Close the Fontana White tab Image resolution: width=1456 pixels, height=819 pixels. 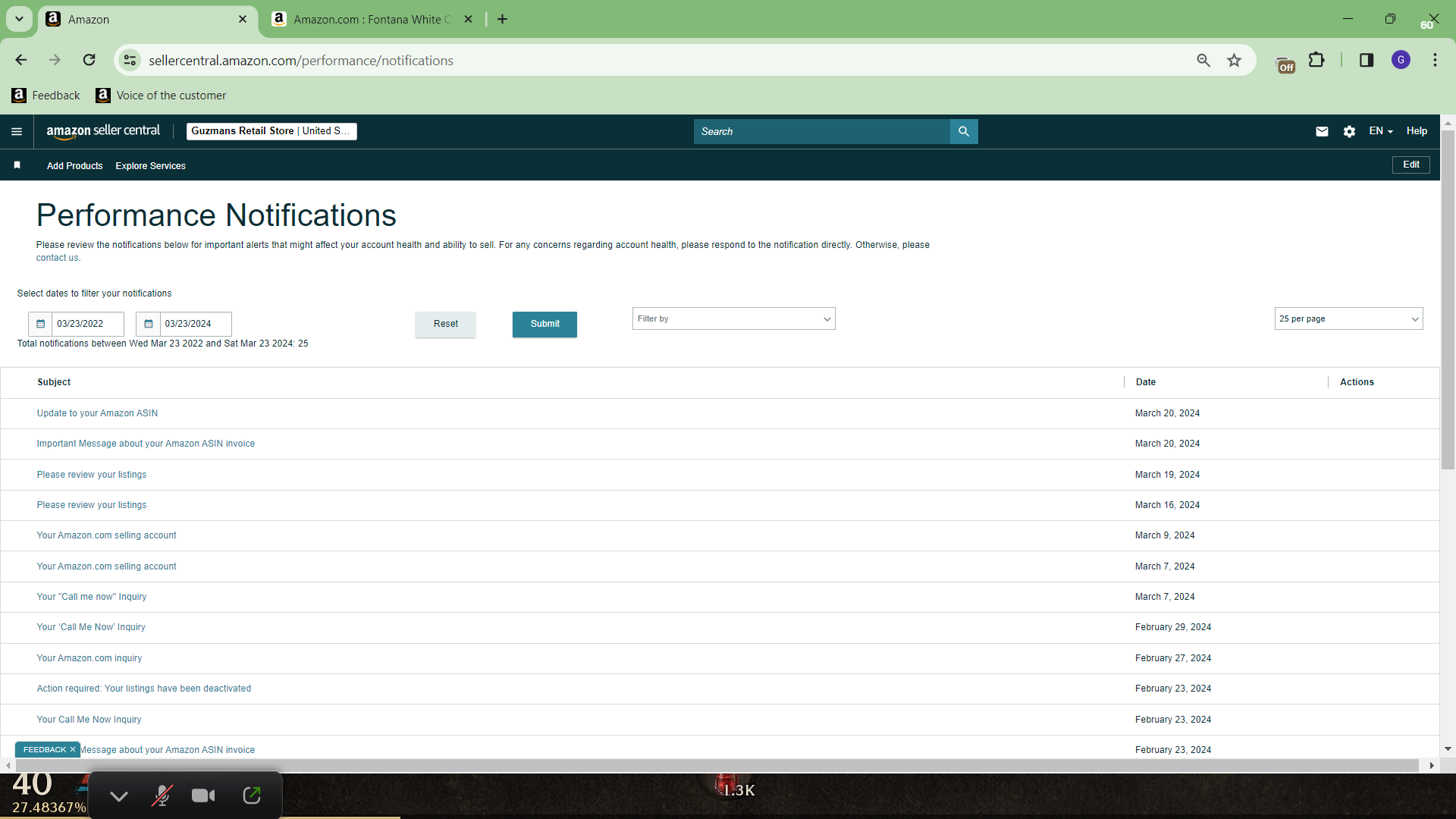pos(468,19)
